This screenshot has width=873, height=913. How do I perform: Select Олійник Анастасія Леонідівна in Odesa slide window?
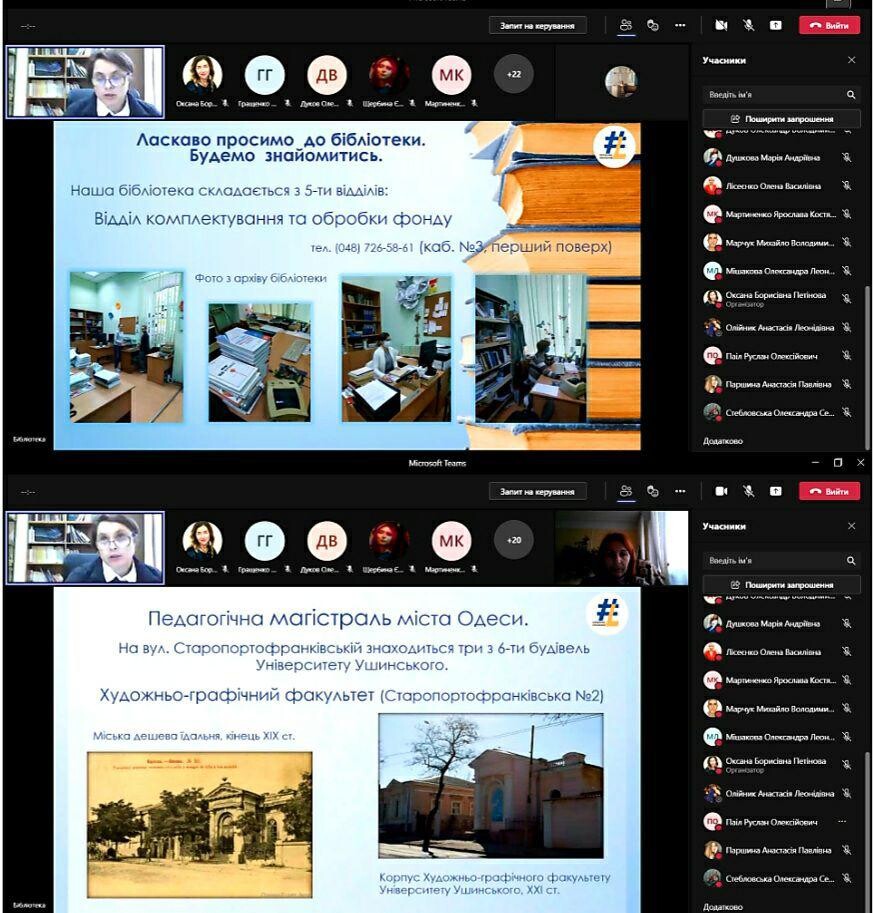pyautogui.click(x=778, y=793)
